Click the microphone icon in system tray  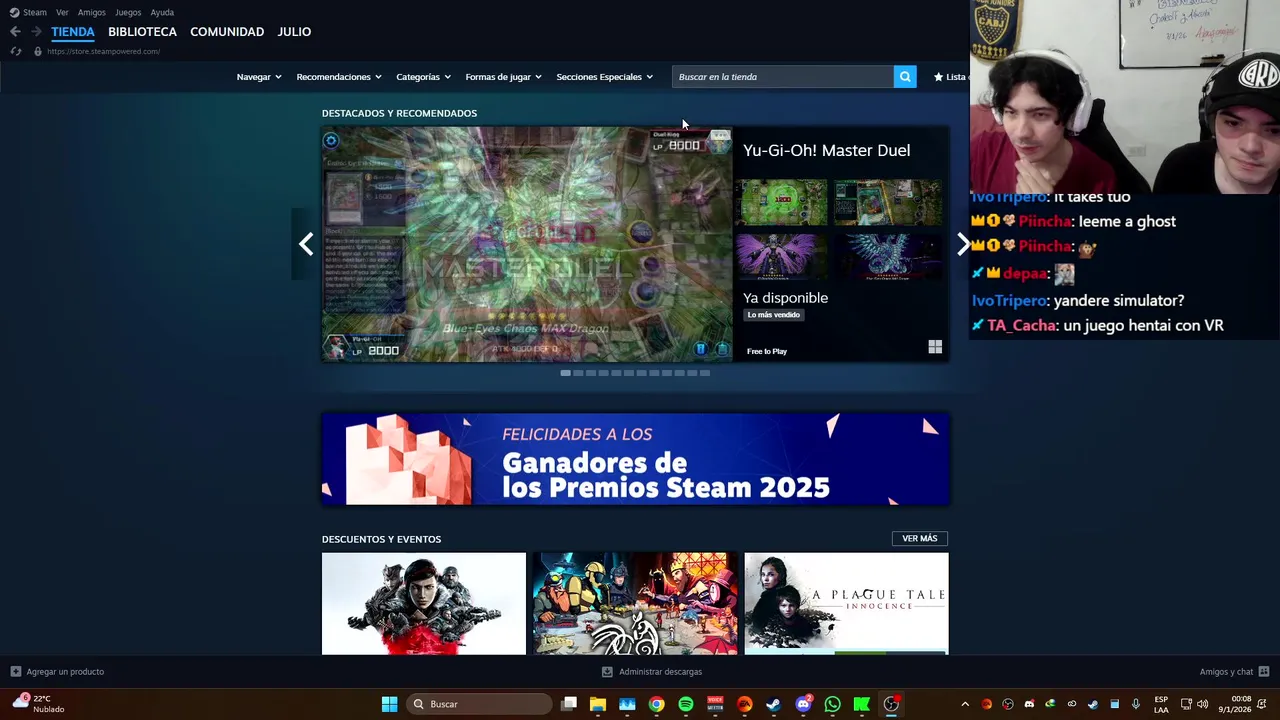pos(1135,704)
